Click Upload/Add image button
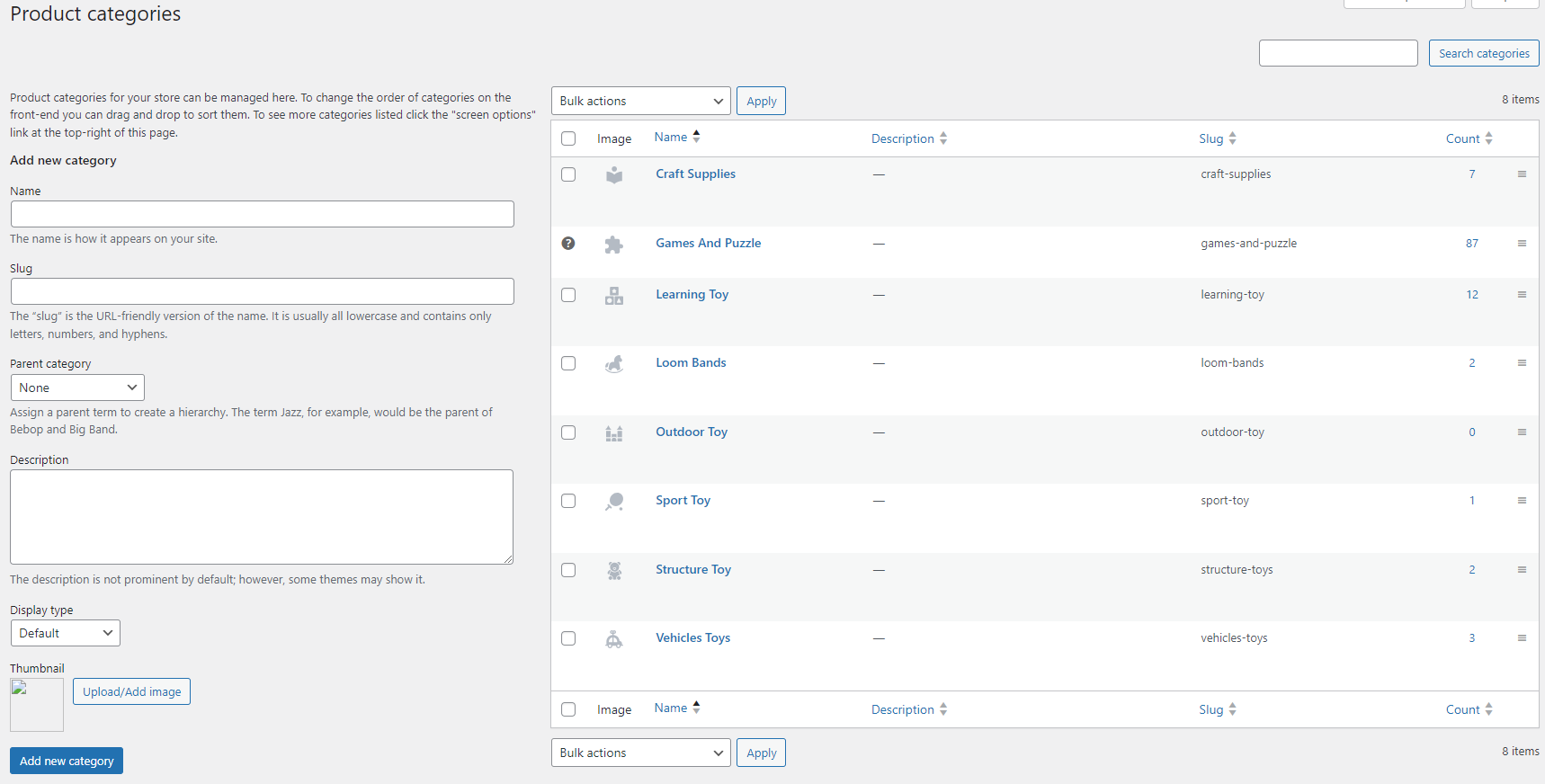1545x784 pixels. tap(131, 691)
